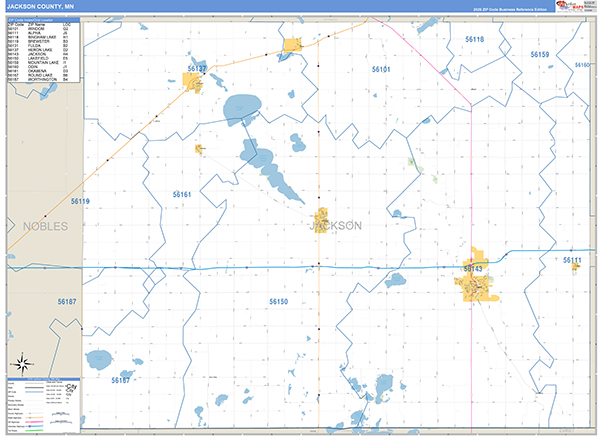Click the small town marker near 56111
600x436 pixels.
pos(573,268)
